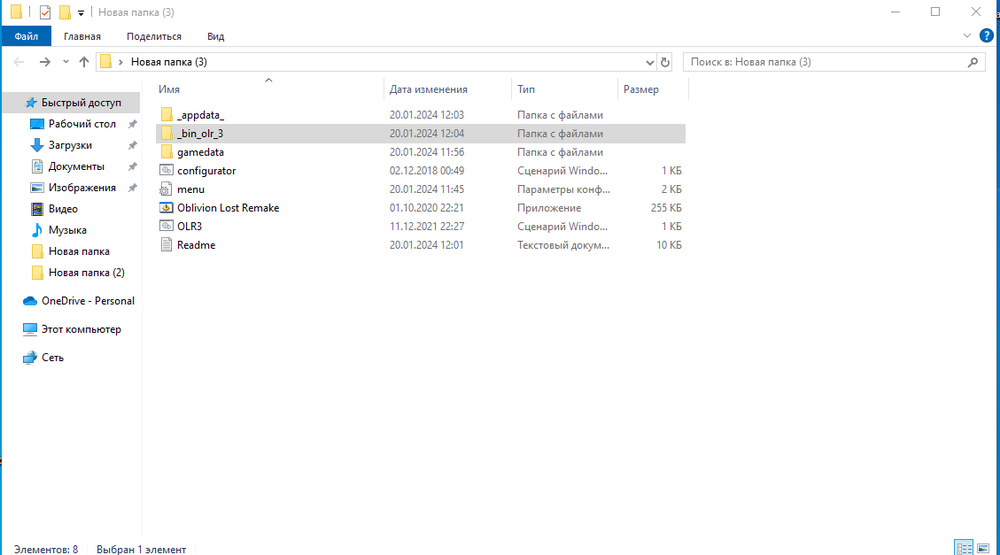Open the Help question mark icon
1000x555 pixels.
(986, 36)
